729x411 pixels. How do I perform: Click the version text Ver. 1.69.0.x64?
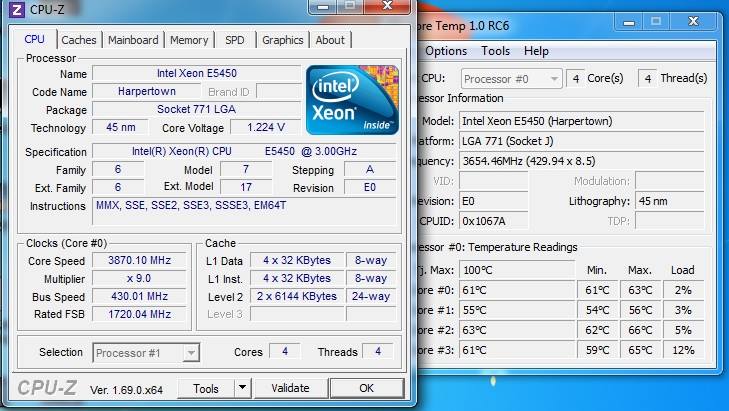(x=126, y=390)
